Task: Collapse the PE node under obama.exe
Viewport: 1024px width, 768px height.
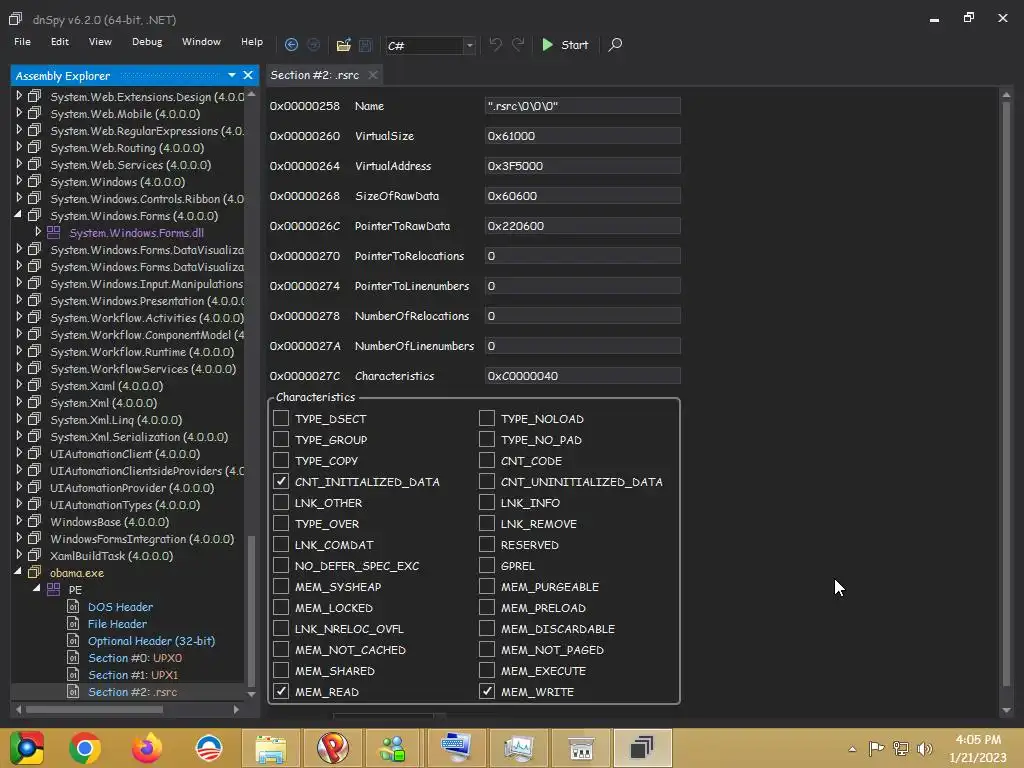Action: 37,589
